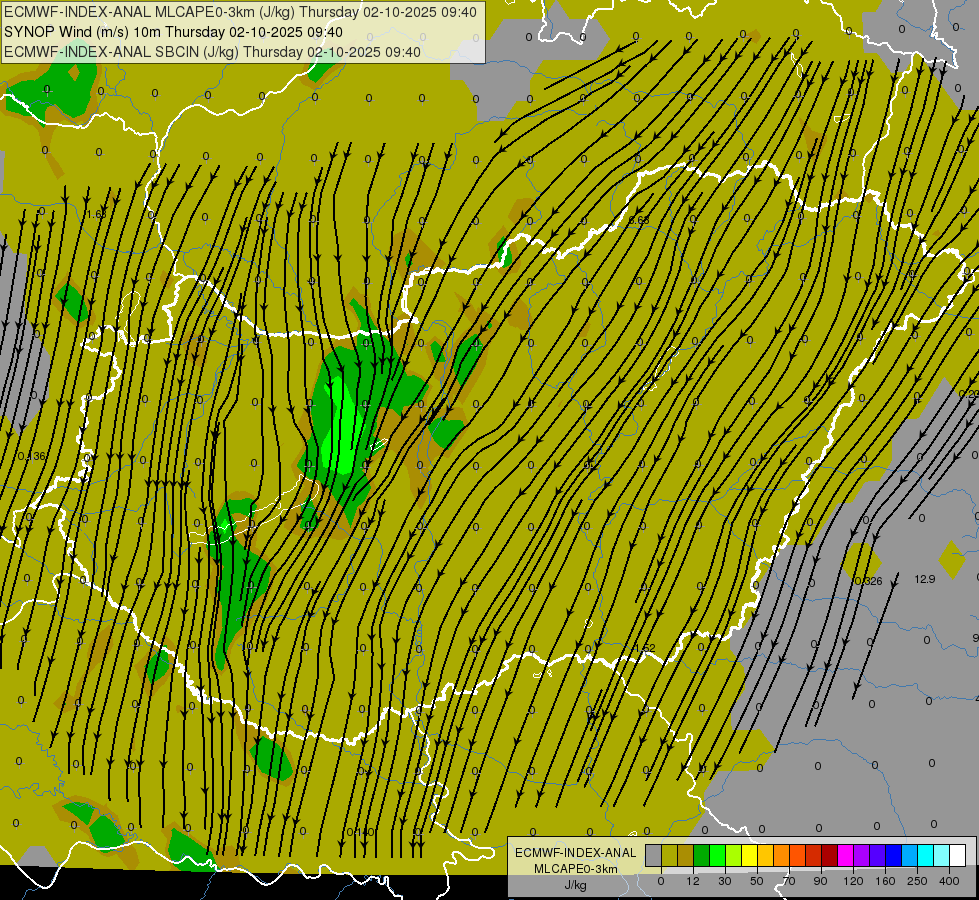Click the indigo legend swatch
Image resolution: width=979 pixels, height=900 pixels.
click(878, 855)
